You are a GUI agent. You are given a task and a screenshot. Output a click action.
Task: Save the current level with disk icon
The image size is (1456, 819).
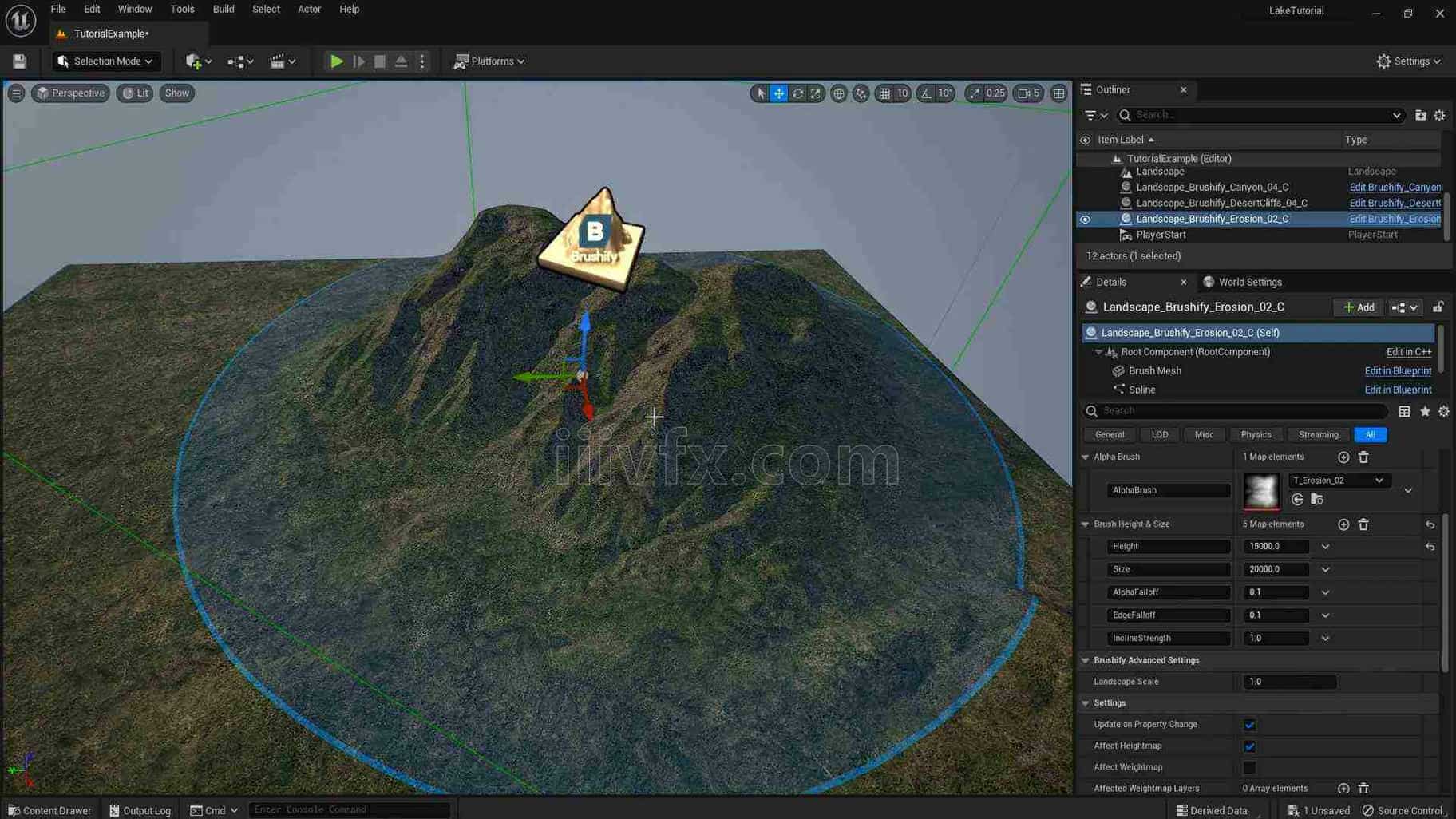(x=20, y=61)
